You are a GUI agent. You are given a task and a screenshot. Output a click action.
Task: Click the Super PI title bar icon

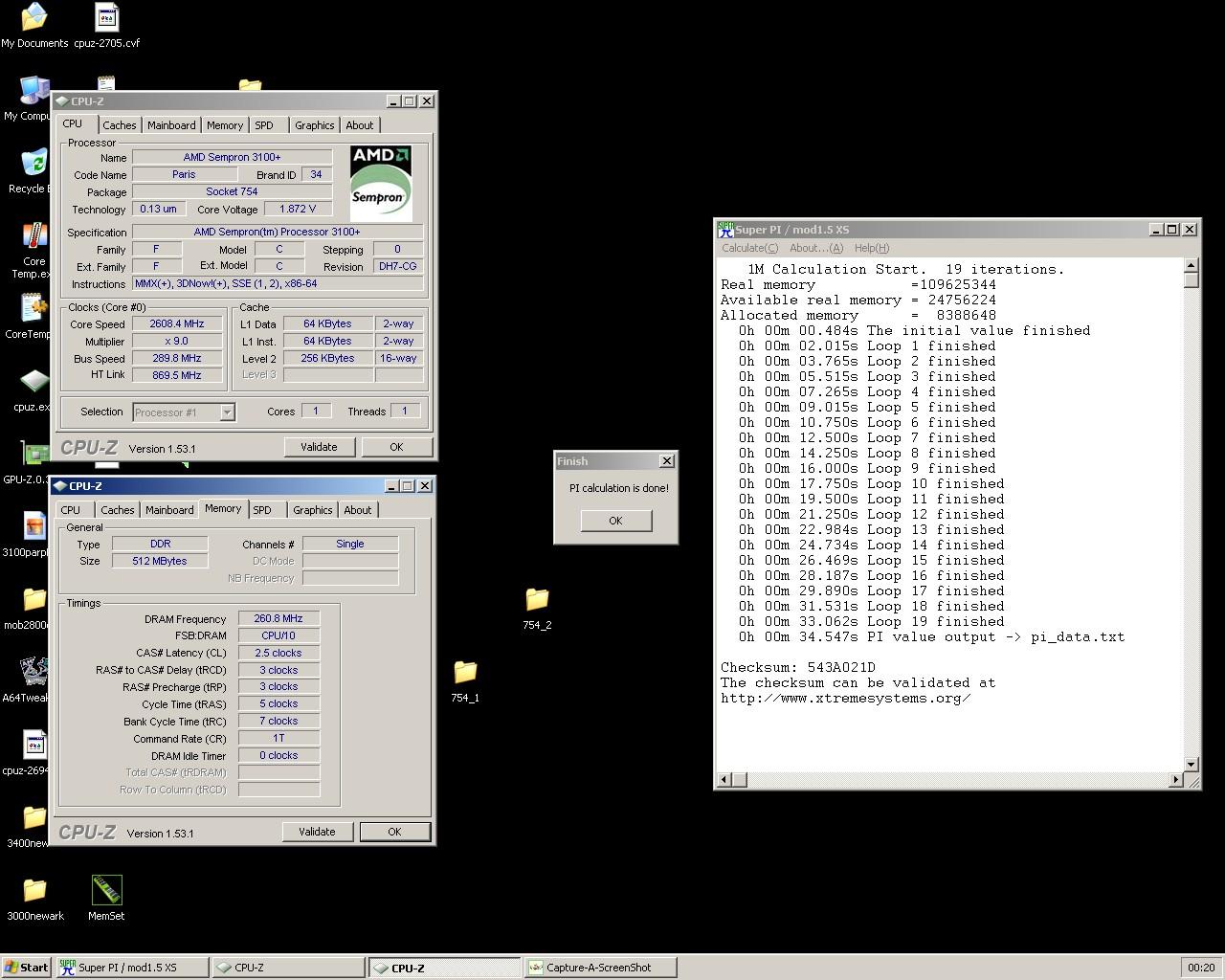(x=725, y=230)
